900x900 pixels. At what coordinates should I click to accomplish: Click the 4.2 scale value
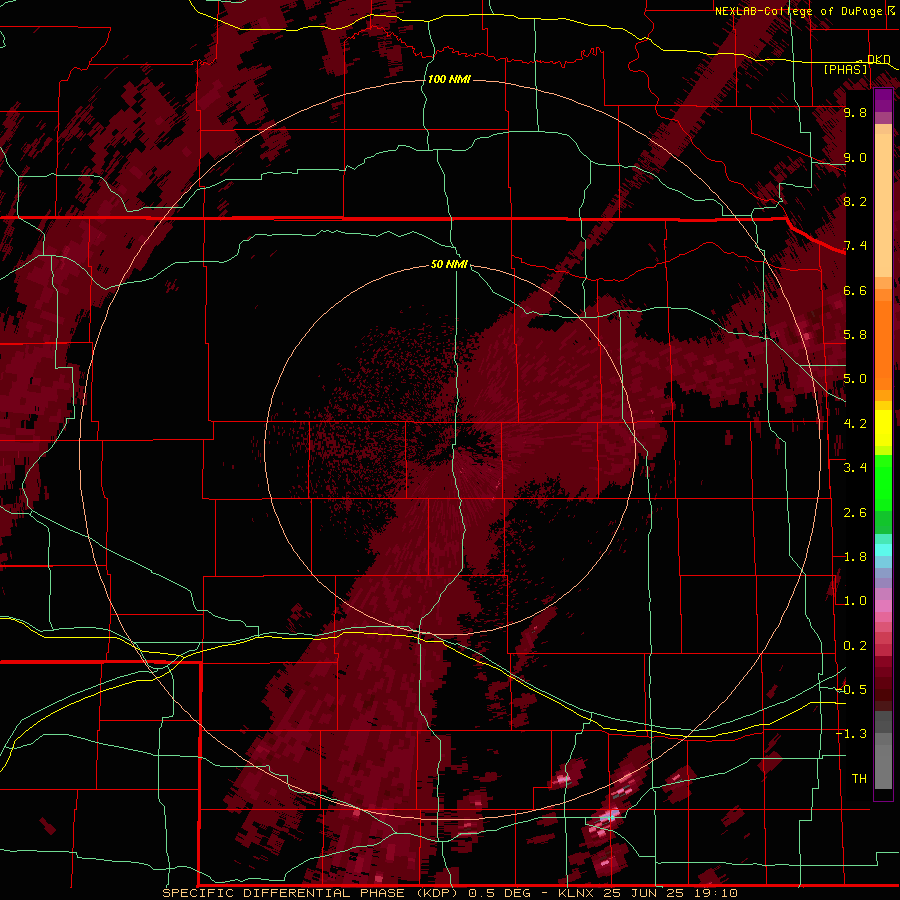[x=855, y=424]
